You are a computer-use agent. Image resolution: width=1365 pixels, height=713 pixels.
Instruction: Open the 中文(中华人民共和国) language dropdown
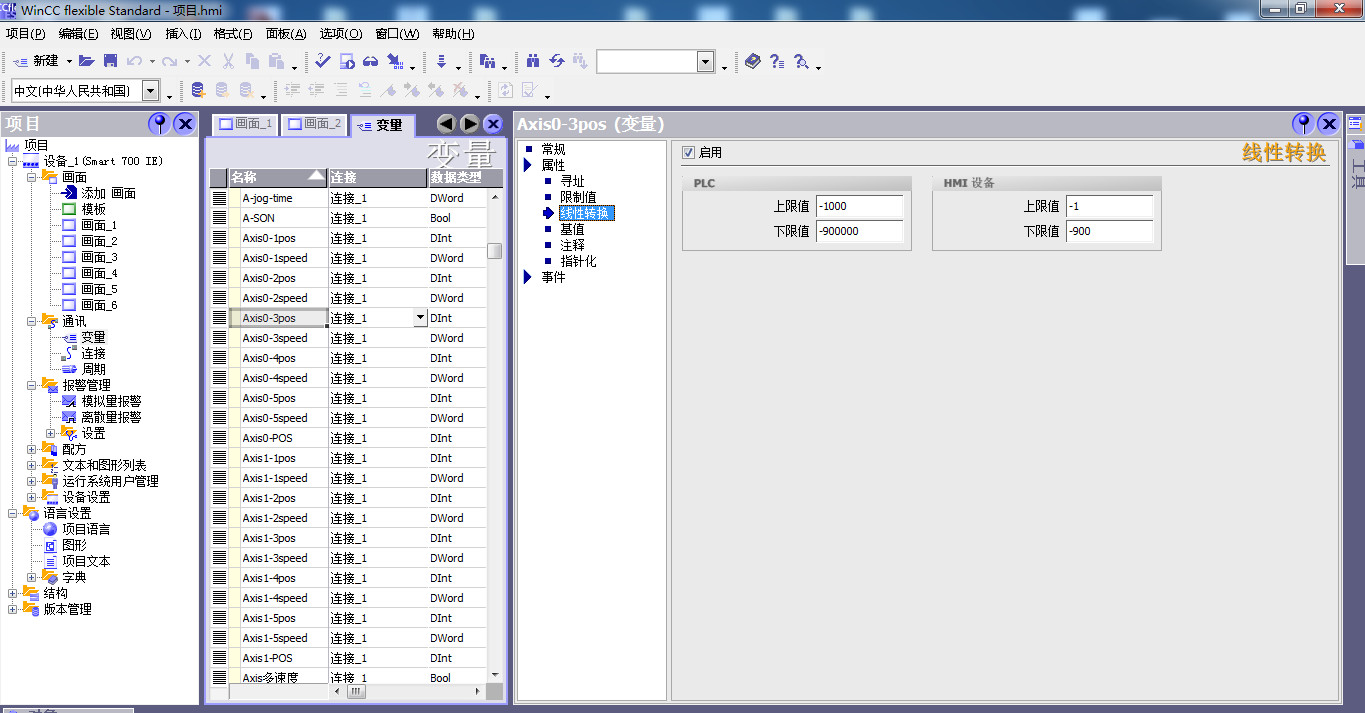[x=150, y=91]
